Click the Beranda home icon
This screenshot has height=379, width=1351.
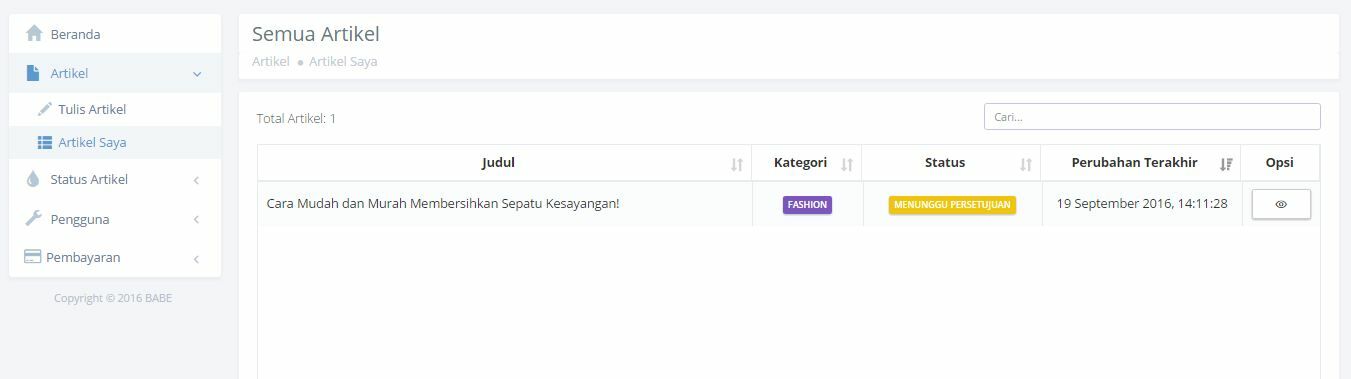34,34
